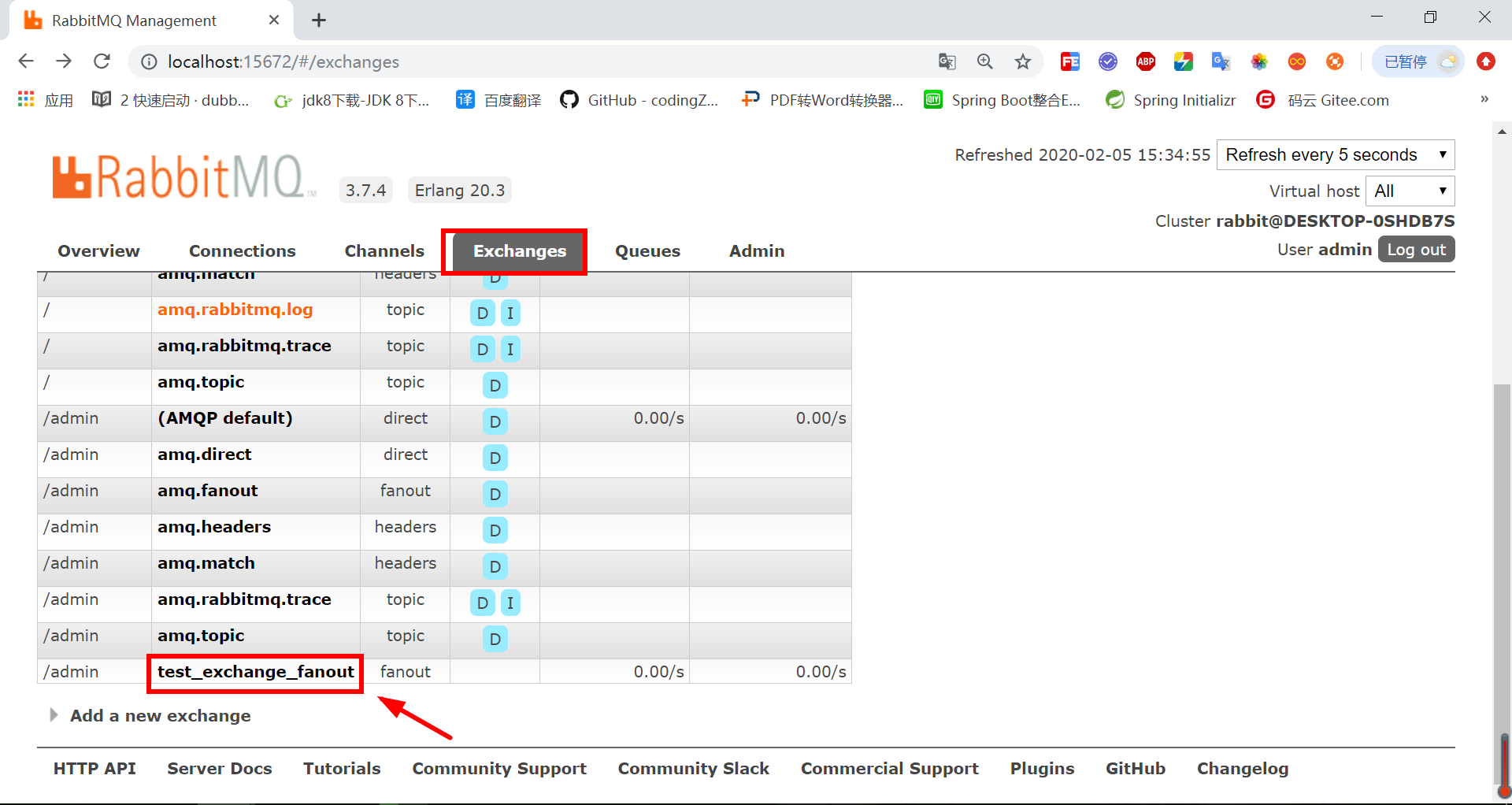Open the test_exchange_fanout exchange

[255, 672]
